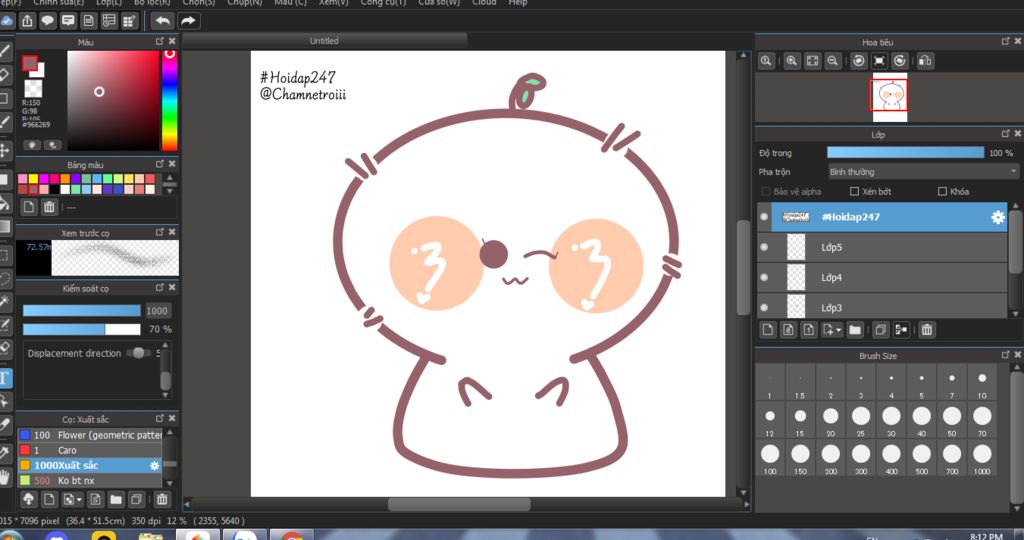Add new palette color with page icon
Image resolution: width=1024 pixels, height=540 pixels.
[x=29, y=208]
